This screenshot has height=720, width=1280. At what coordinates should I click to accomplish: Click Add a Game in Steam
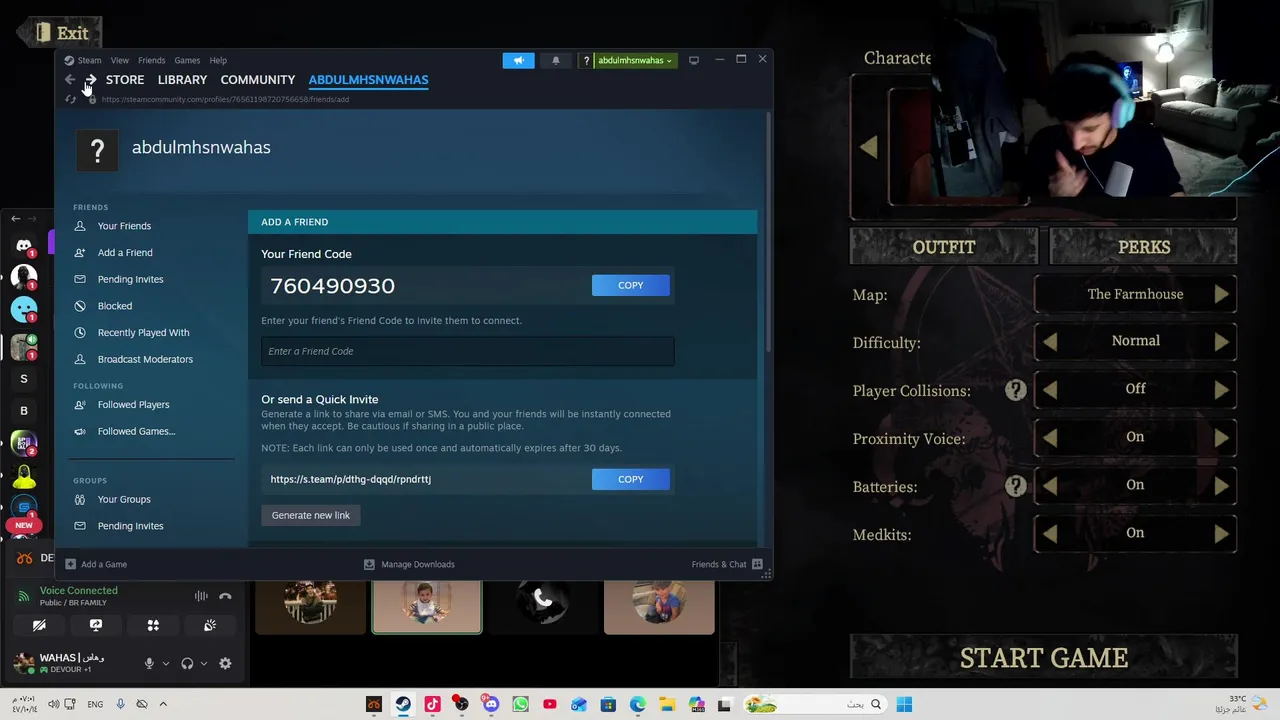96,564
